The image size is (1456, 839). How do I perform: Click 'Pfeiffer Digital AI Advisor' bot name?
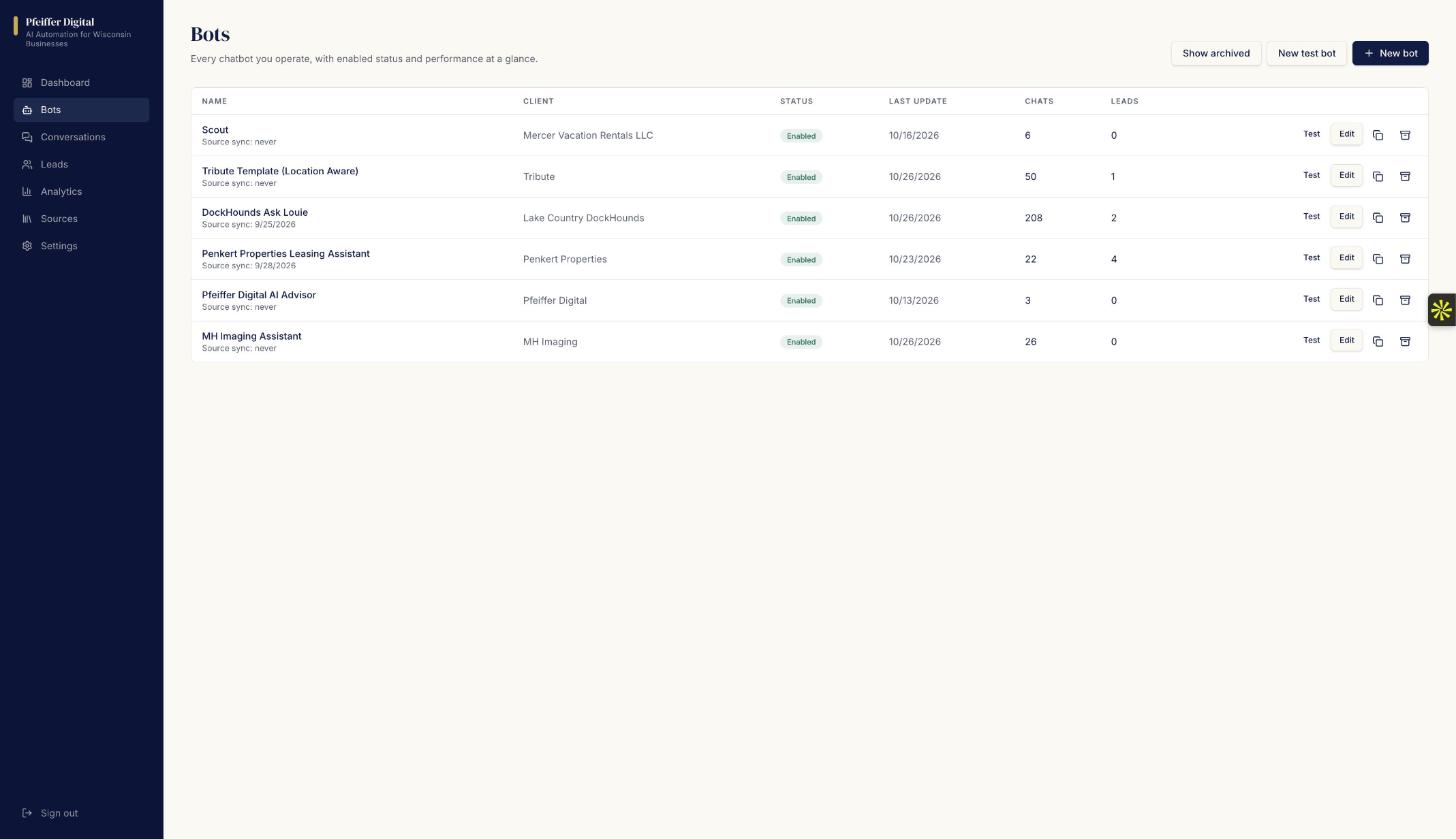click(x=259, y=295)
